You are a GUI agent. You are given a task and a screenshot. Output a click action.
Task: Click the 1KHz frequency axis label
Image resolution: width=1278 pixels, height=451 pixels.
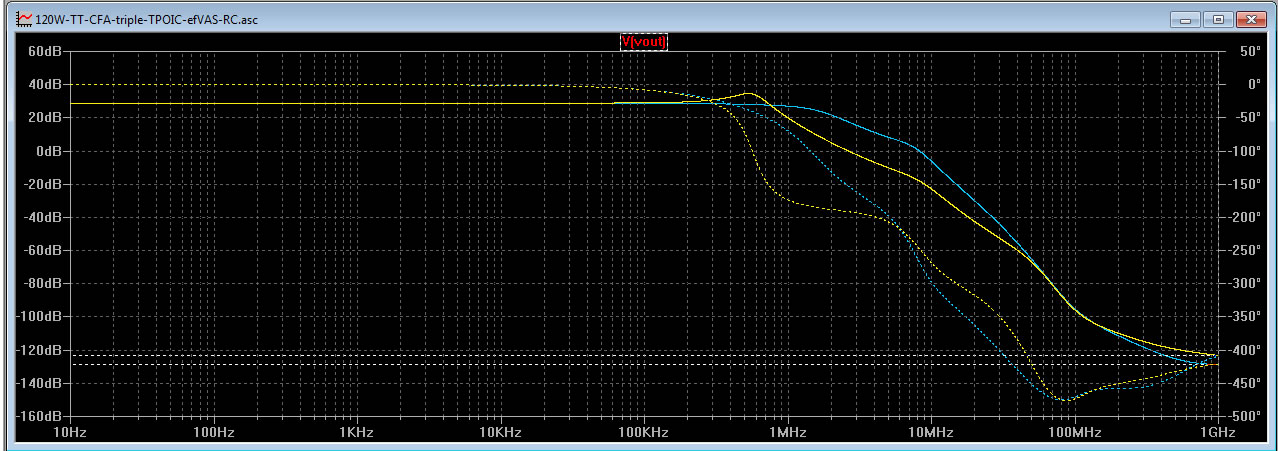(356, 433)
